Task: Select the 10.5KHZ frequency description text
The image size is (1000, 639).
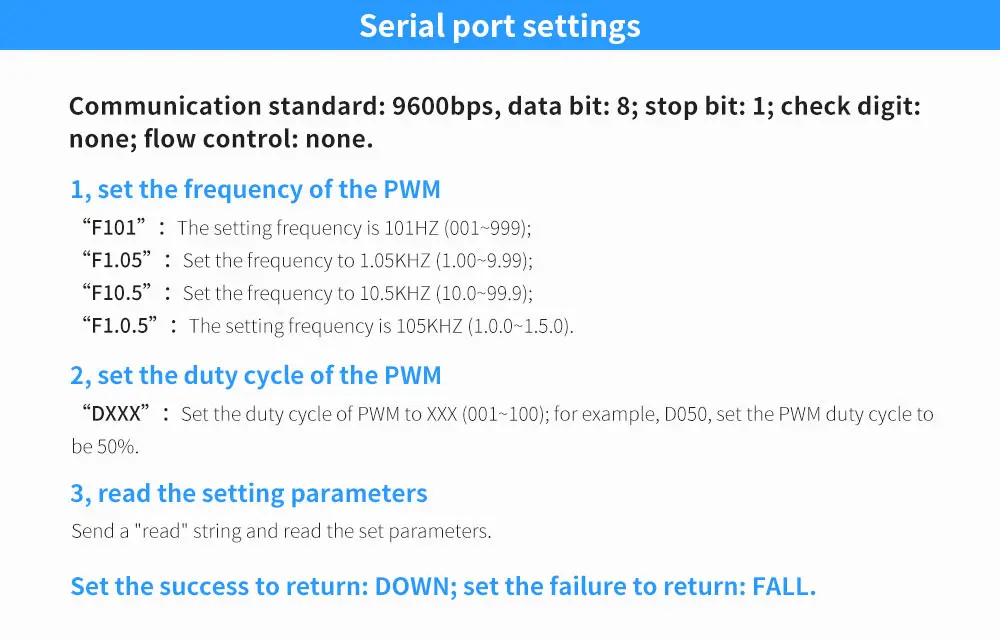Action: (358, 293)
